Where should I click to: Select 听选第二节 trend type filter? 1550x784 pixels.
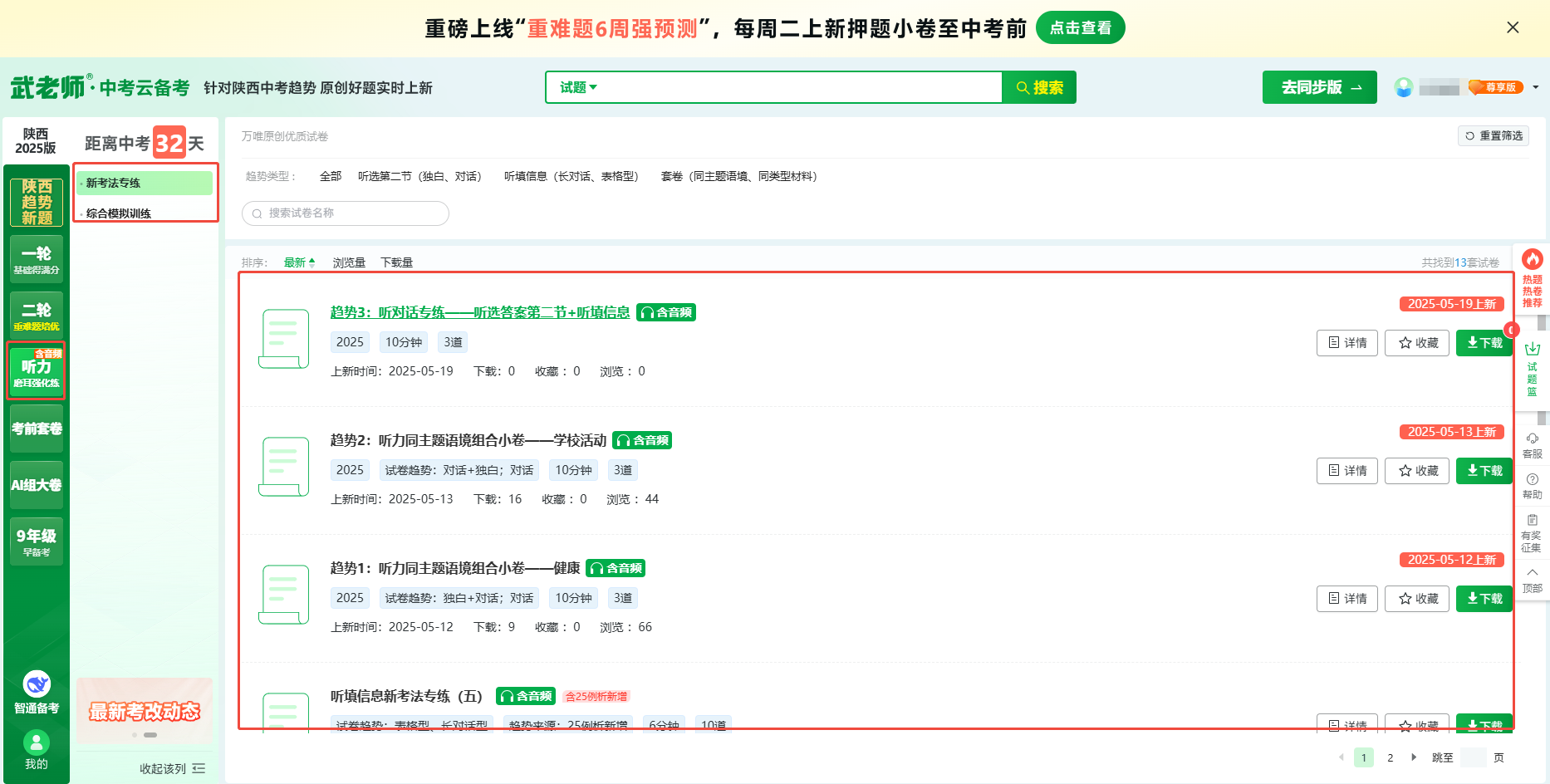pyautogui.click(x=419, y=176)
